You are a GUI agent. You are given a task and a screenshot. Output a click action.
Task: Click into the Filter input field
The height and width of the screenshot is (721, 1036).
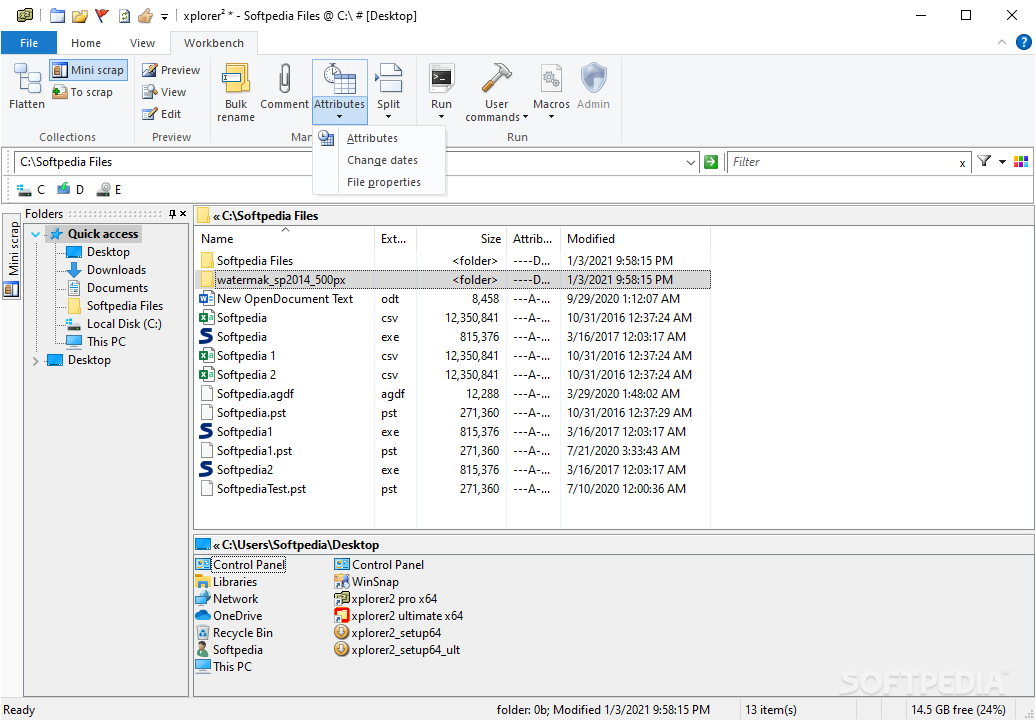[x=841, y=162]
